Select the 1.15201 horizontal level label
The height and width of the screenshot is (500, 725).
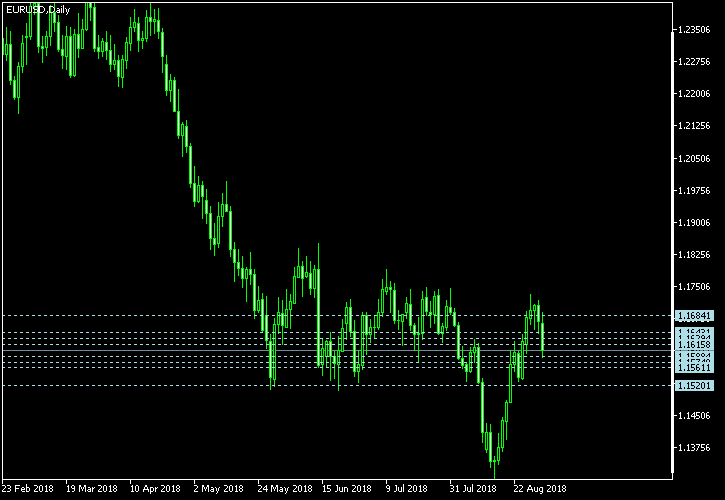point(694,385)
